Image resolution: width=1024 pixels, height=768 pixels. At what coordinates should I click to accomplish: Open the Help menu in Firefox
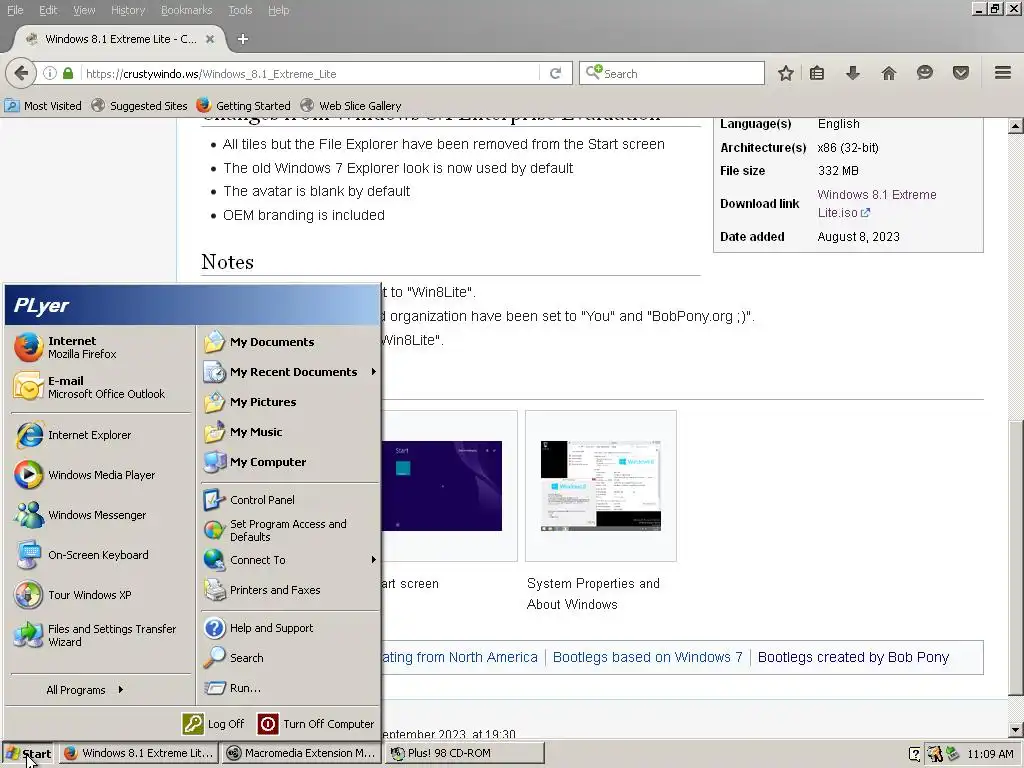pyautogui.click(x=279, y=10)
